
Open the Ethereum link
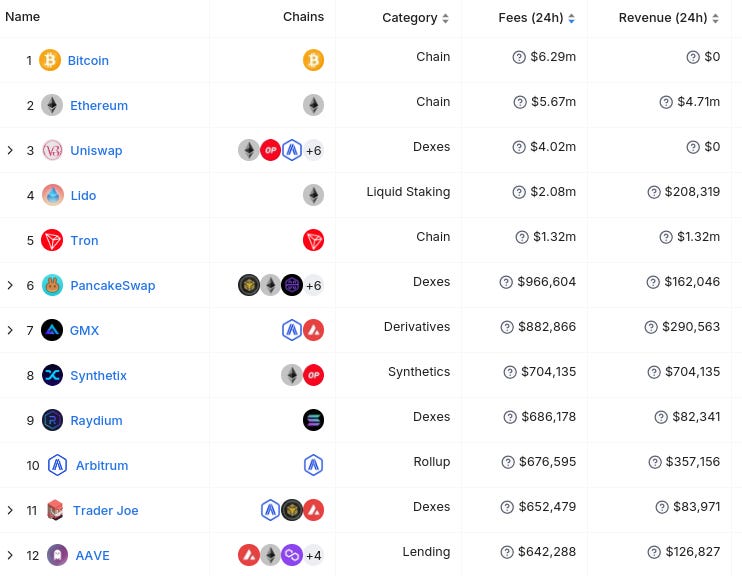pos(99,106)
